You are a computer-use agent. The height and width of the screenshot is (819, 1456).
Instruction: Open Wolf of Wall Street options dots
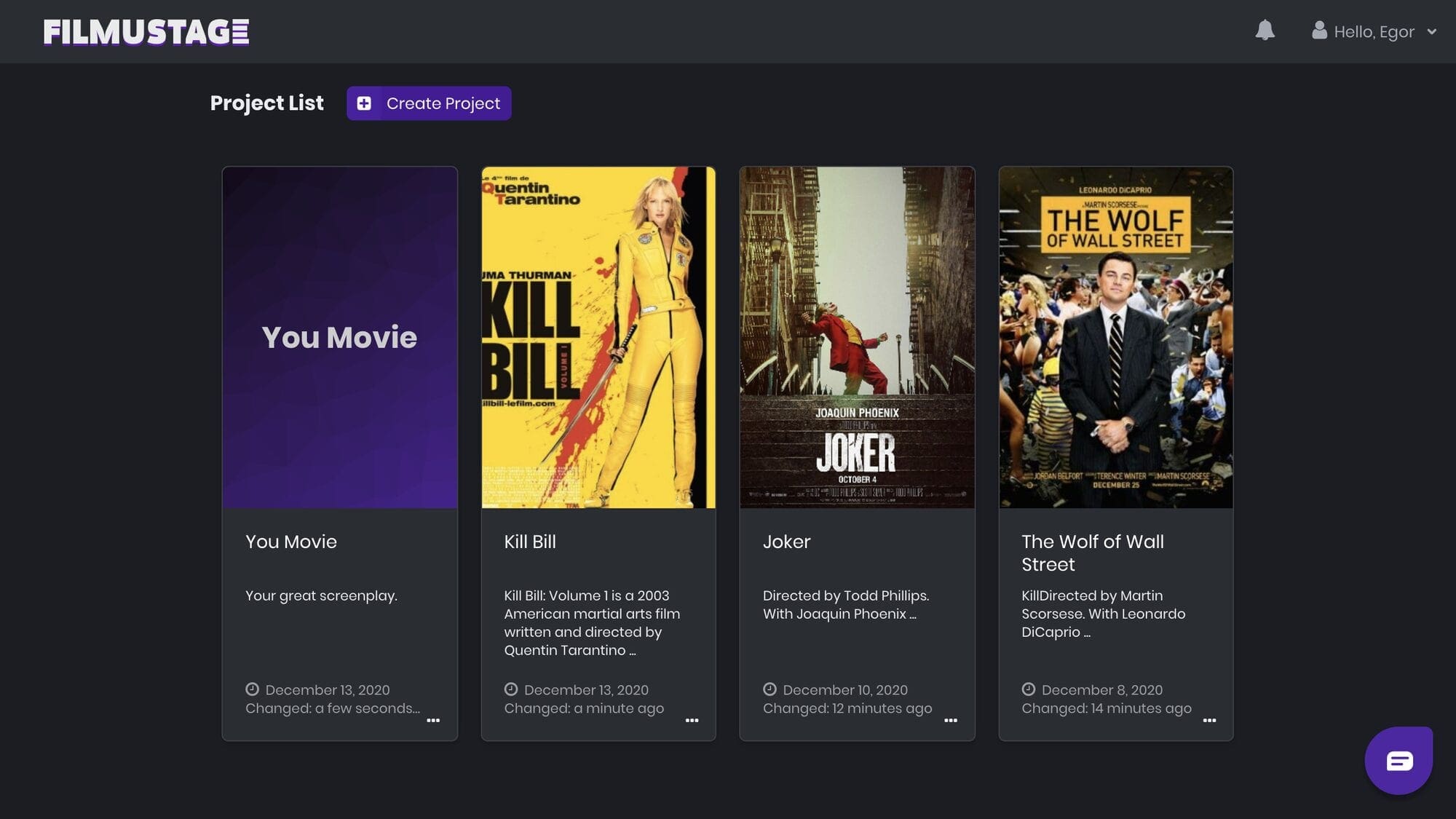pos(1209,720)
